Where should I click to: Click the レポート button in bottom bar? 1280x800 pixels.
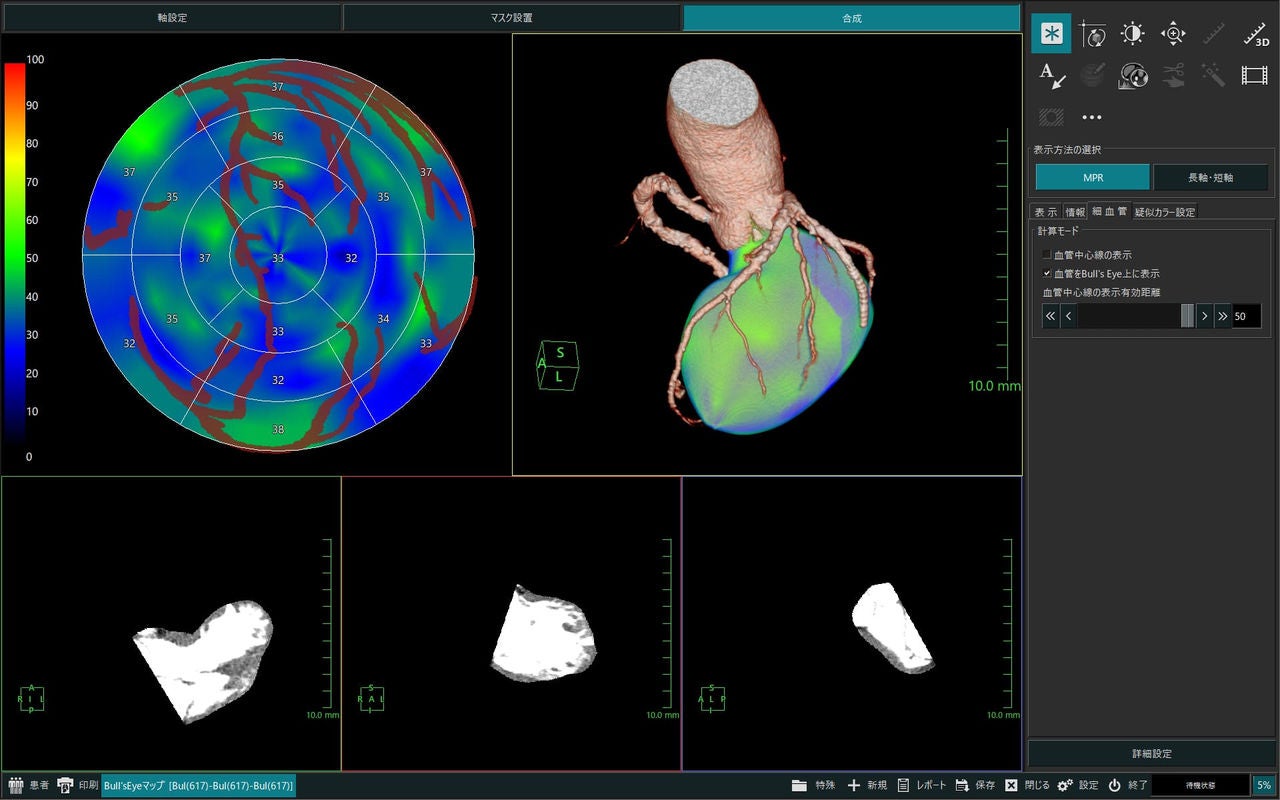pos(921,785)
